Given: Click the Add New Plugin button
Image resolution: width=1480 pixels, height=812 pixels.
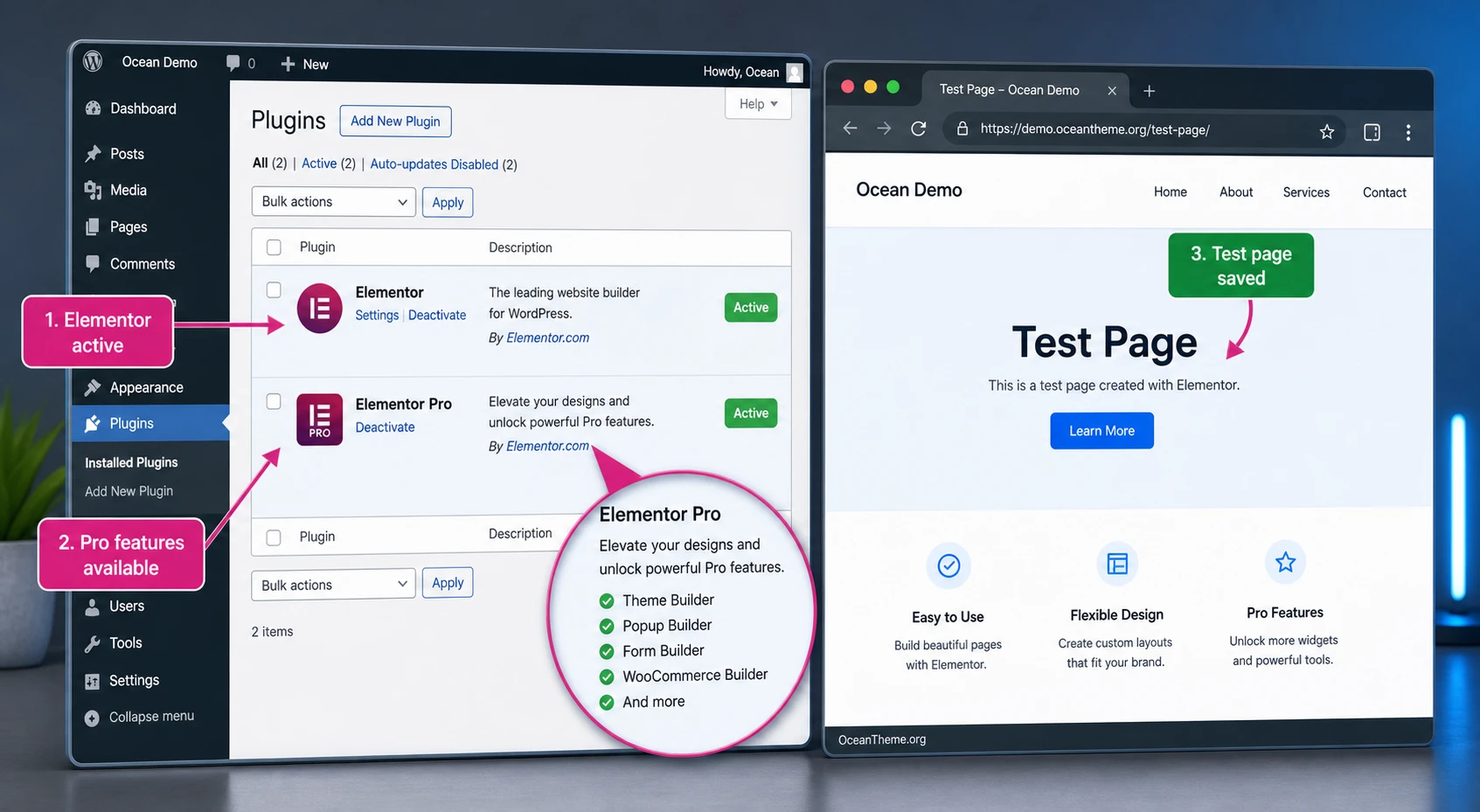Looking at the screenshot, I should [x=395, y=121].
